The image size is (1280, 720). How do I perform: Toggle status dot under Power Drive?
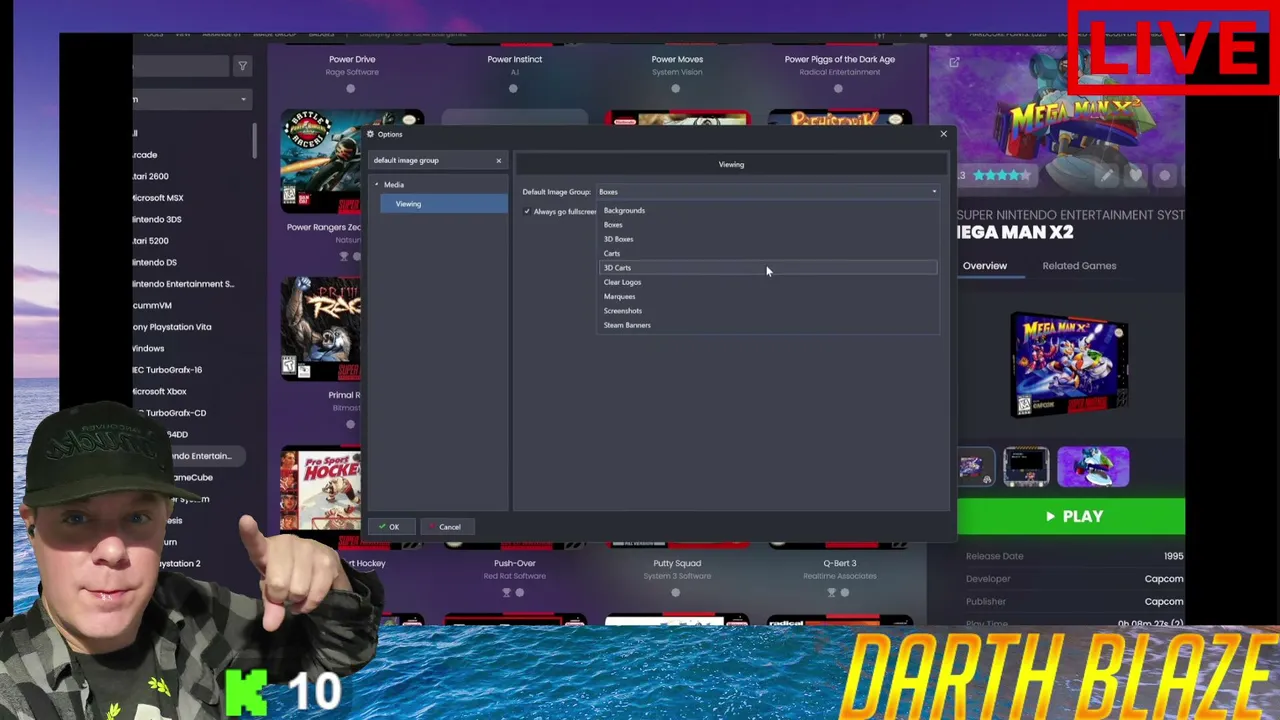pyautogui.click(x=351, y=89)
